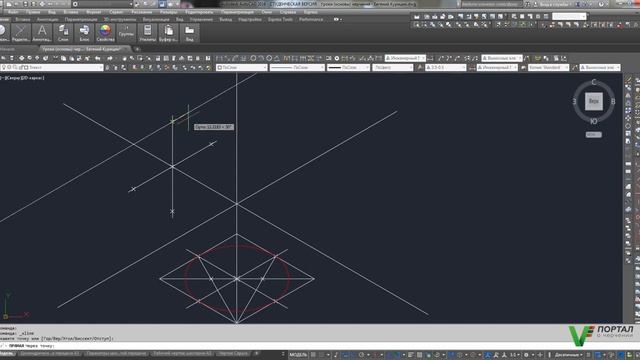Add a new layout with plus icon

pos(257,353)
